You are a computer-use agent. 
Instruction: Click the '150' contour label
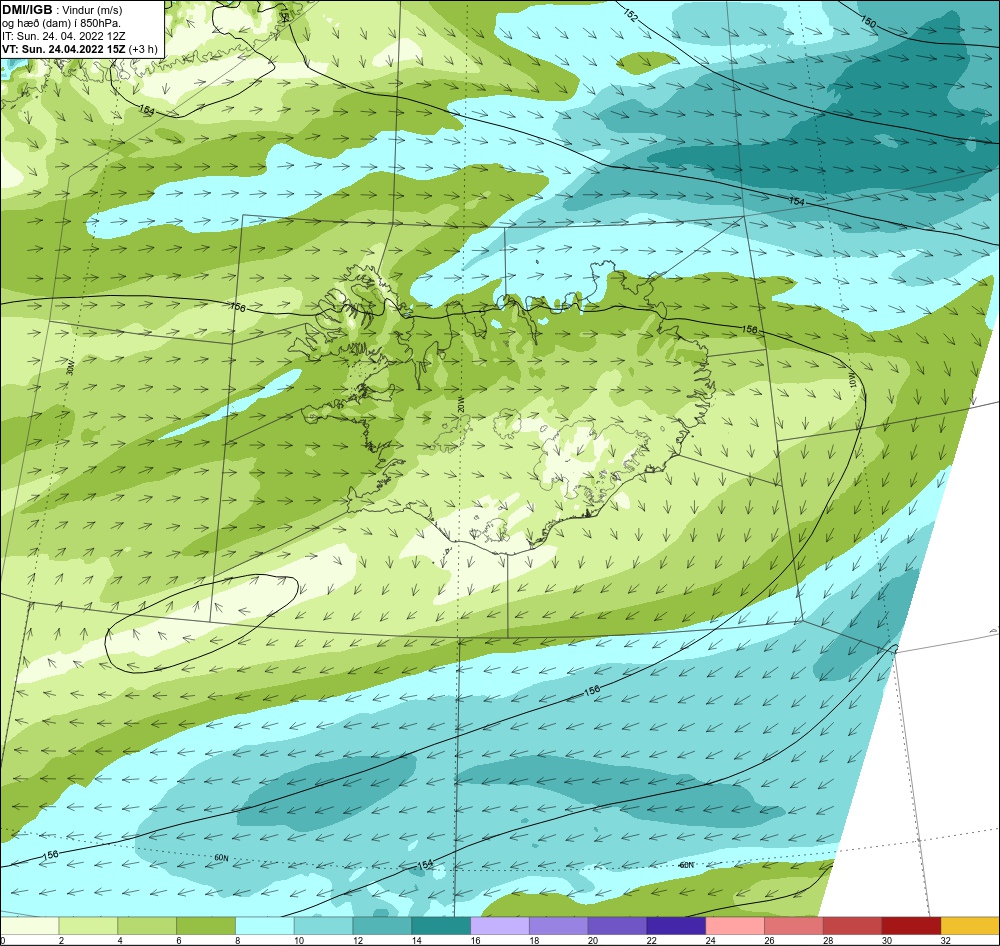pyautogui.click(x=869, y=22)
